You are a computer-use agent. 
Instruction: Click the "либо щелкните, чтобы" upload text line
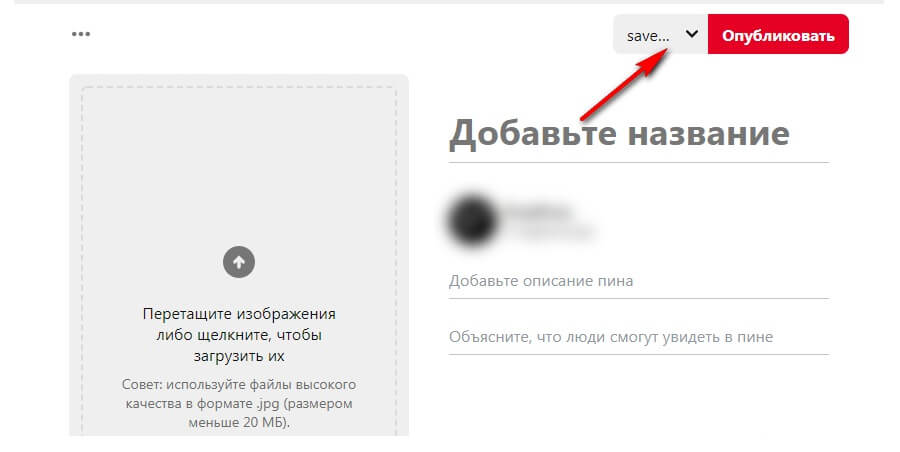tap(239, 335)
